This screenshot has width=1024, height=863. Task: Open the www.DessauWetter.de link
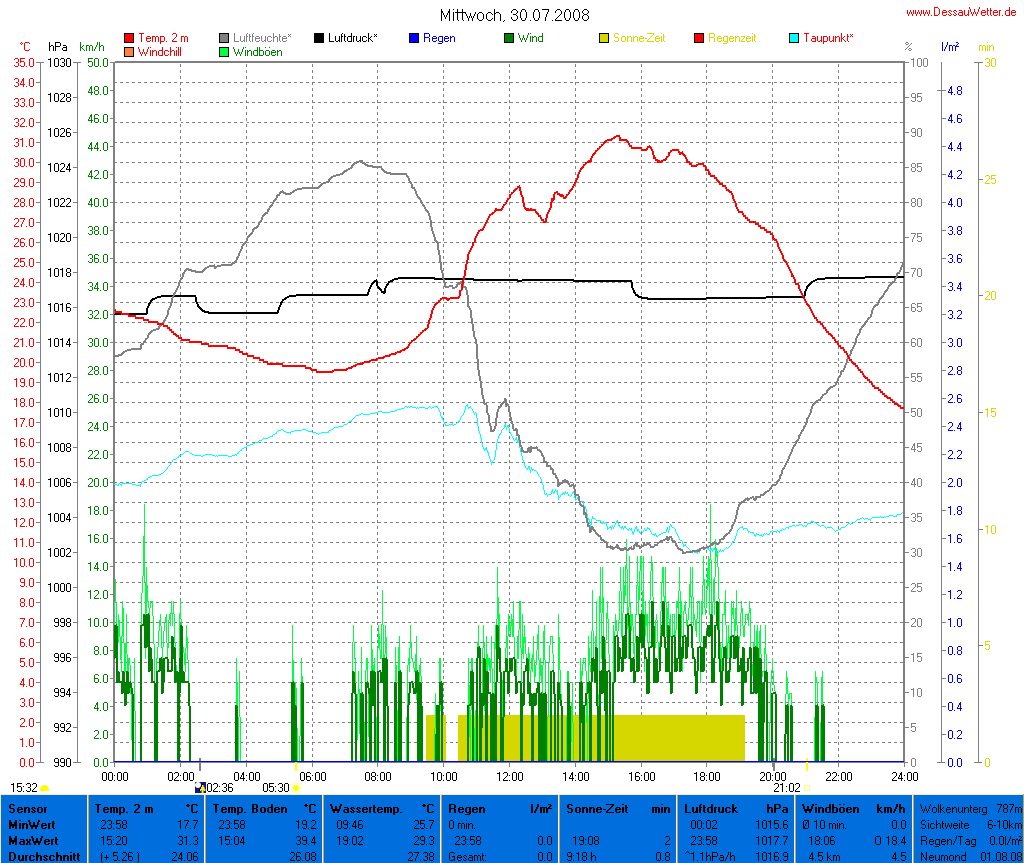pyautogui.click(x=961, y=12)
